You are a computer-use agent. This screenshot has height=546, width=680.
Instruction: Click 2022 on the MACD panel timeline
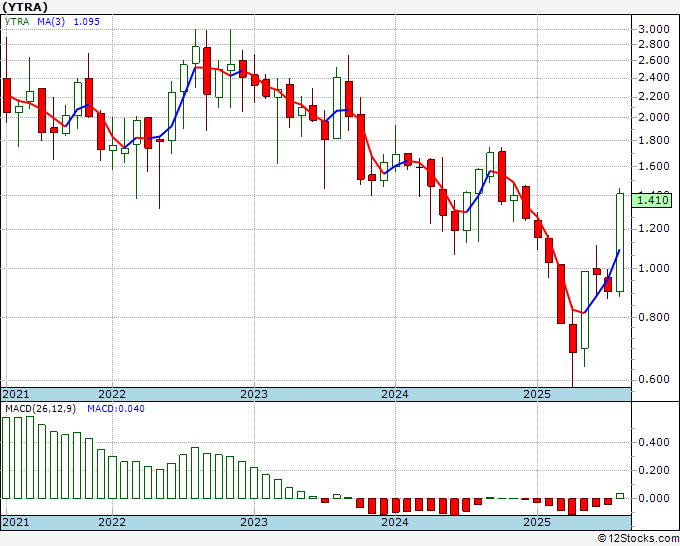[112, 522]
